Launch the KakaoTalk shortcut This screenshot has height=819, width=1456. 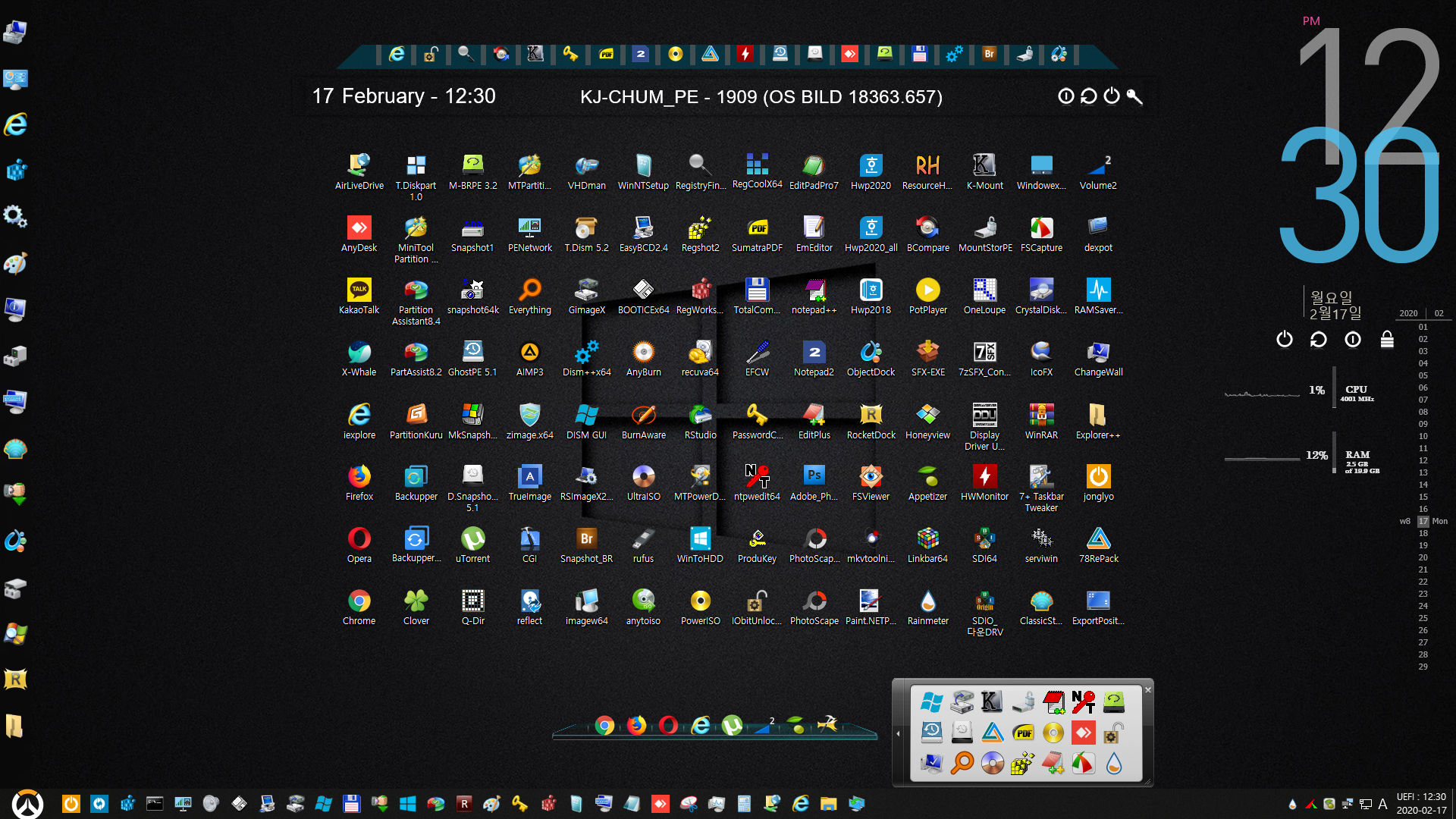359,296
